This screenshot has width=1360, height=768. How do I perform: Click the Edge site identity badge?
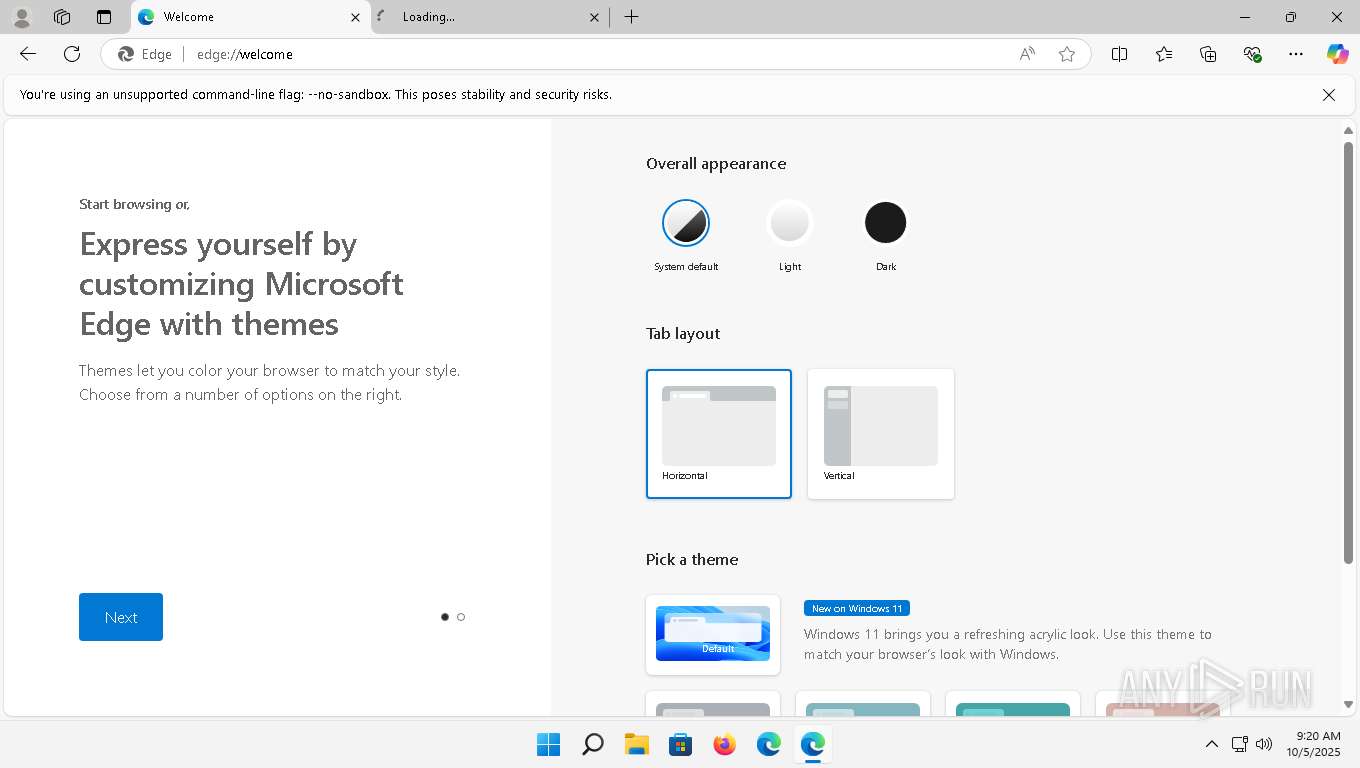(x=146, y=54)
